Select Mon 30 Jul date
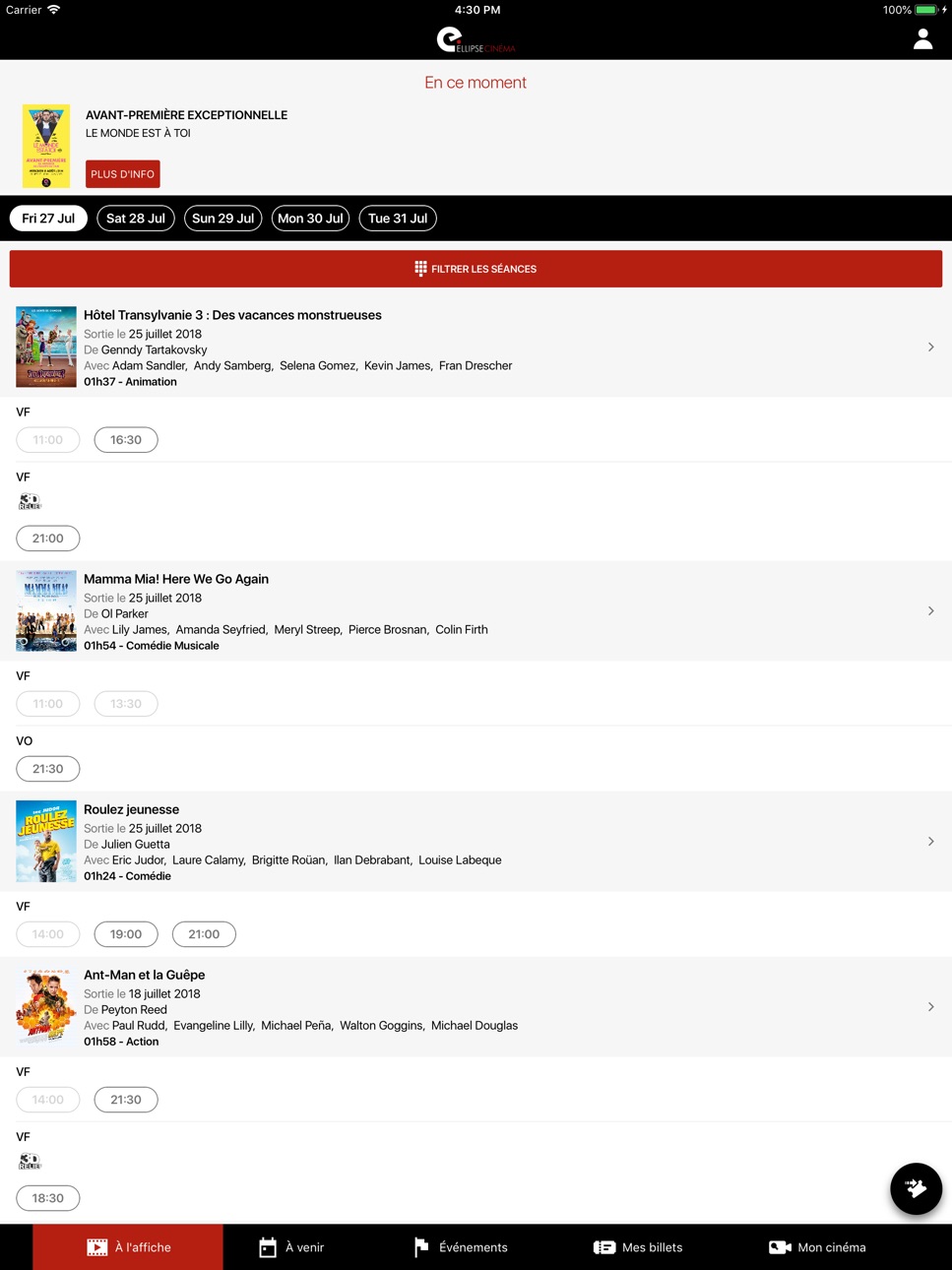This screenshot has width=952, height=1270. pyautogui.click(x=311, y=219)
